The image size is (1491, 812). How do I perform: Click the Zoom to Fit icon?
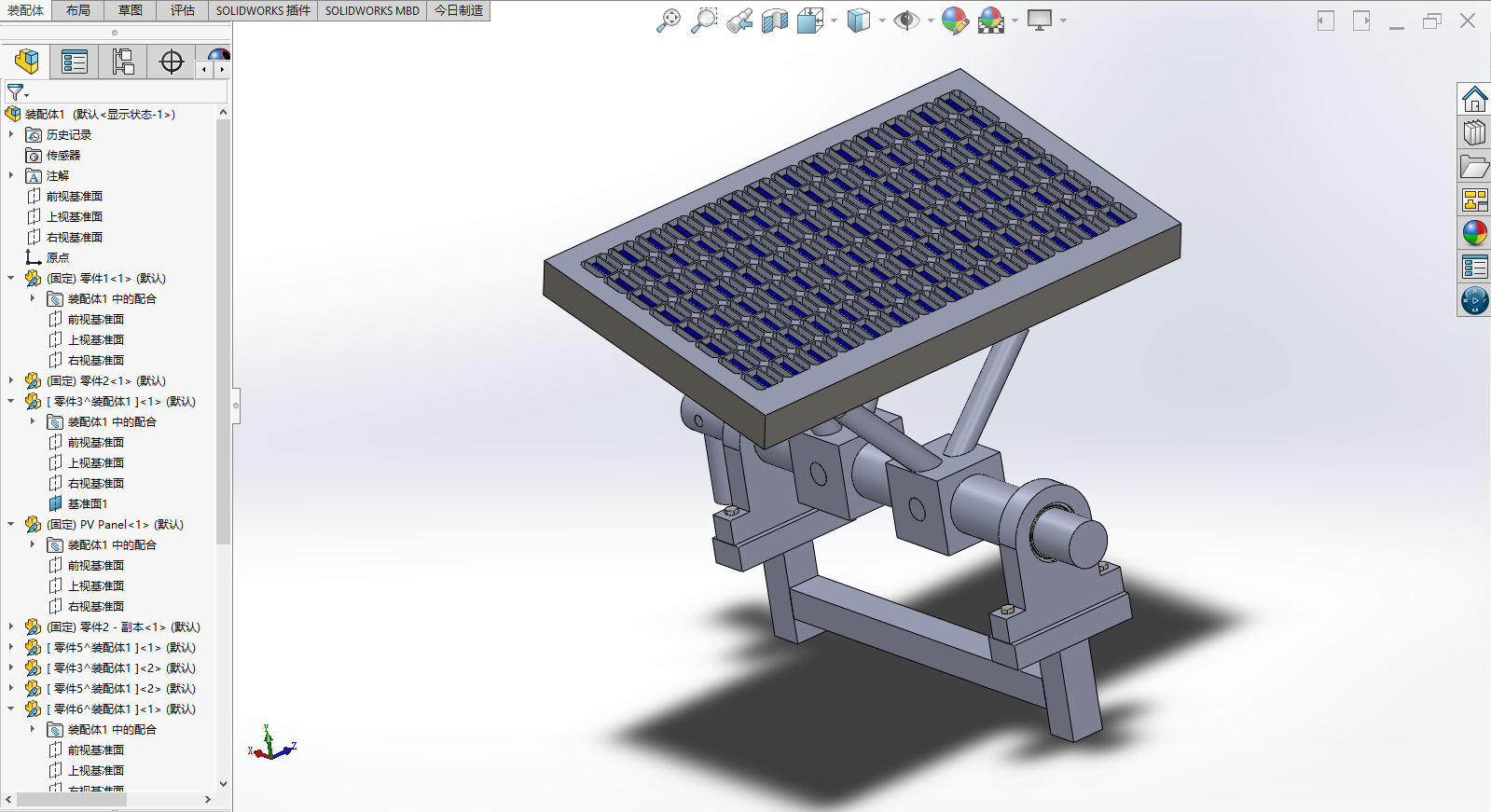pos(669,21)
